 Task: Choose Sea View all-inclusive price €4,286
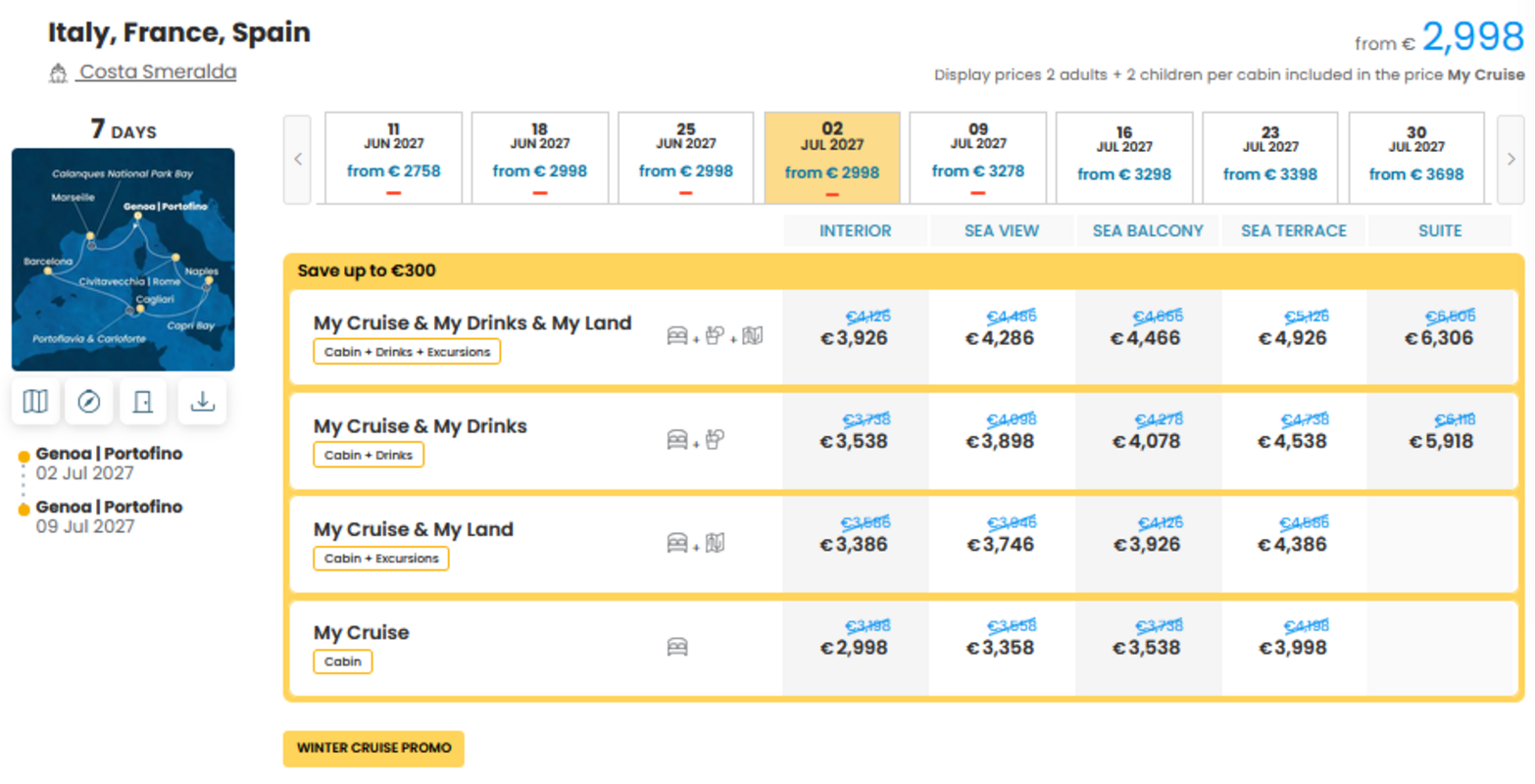(x=1001, y=338)
